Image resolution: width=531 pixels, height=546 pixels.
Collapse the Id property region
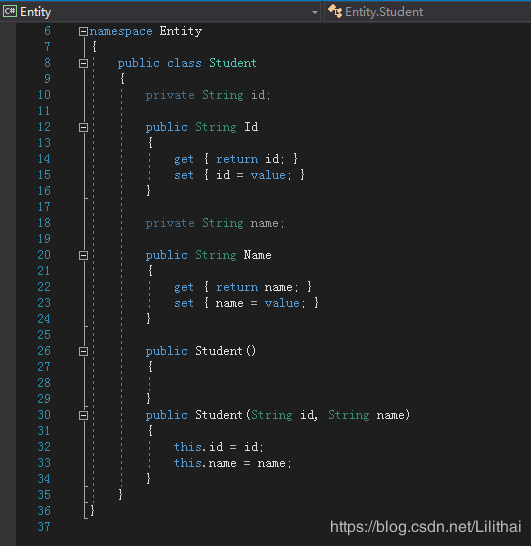[83, 127]
